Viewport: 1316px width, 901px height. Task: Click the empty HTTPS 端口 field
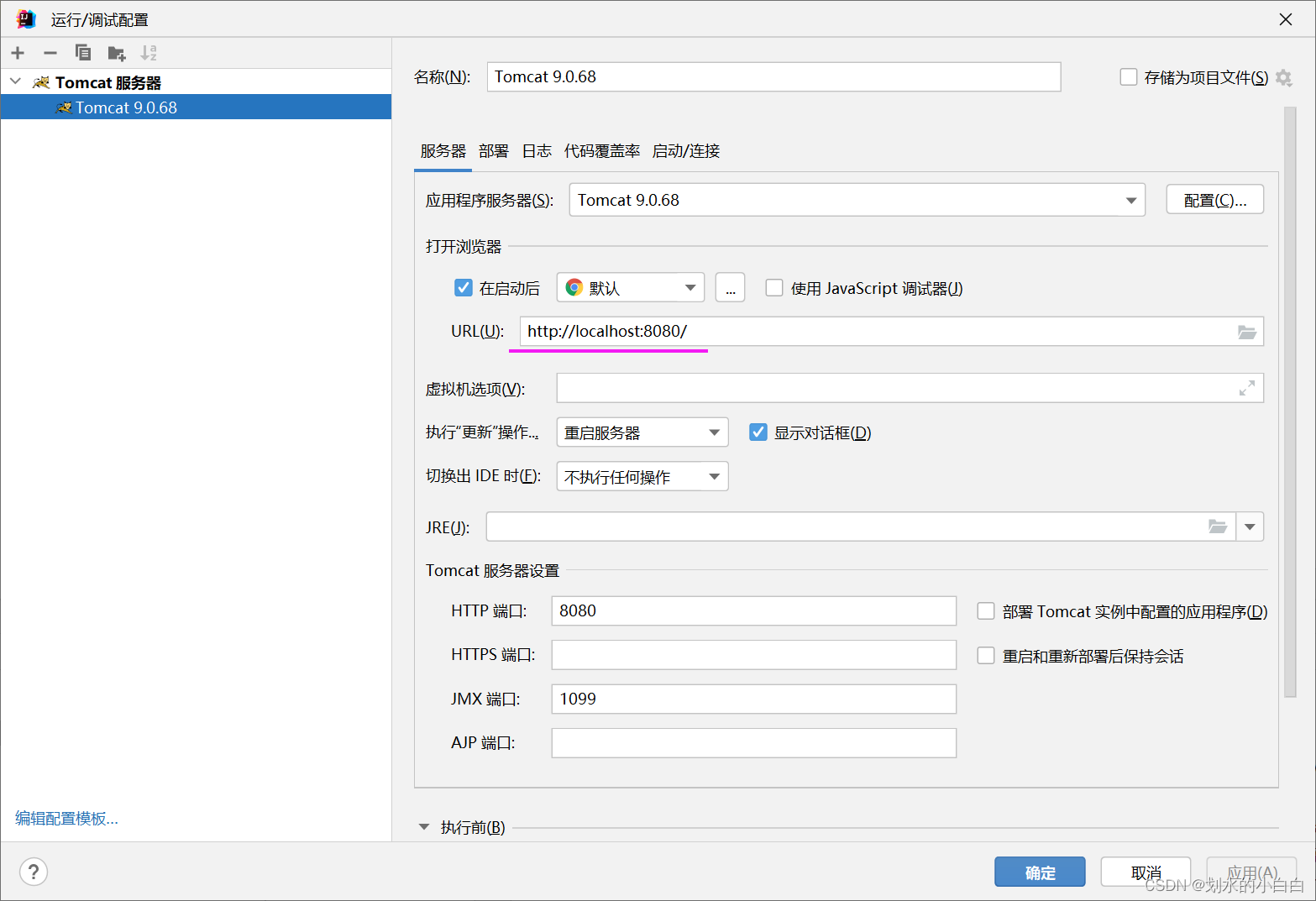[754, 655]
